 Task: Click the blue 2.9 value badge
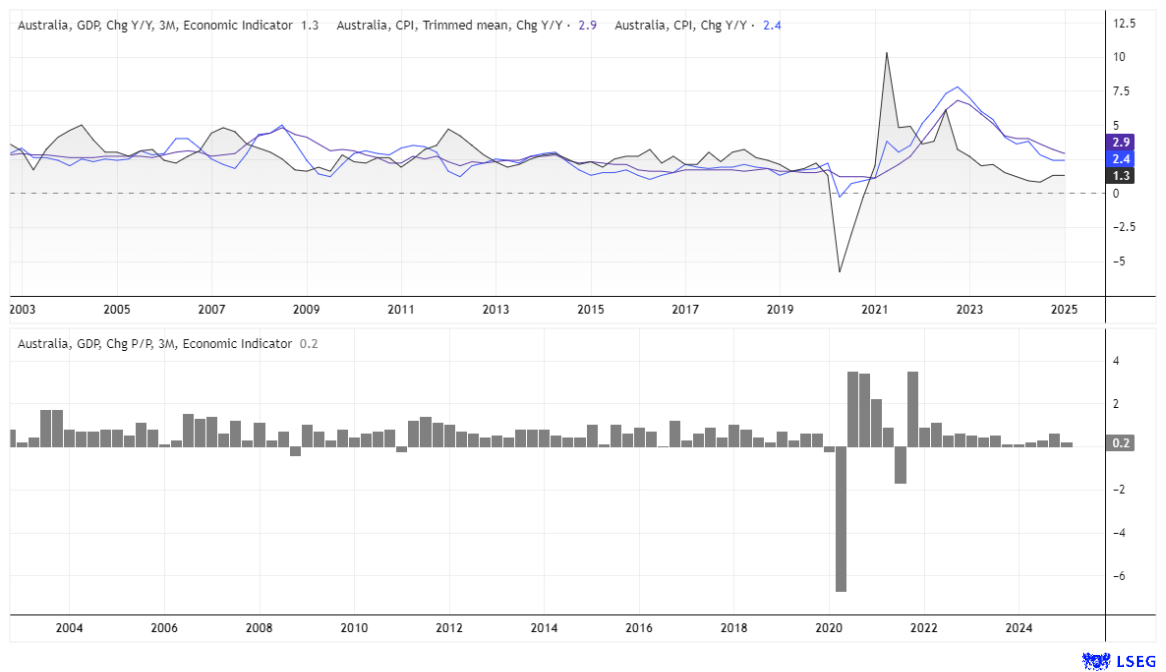pos(1120,143)
